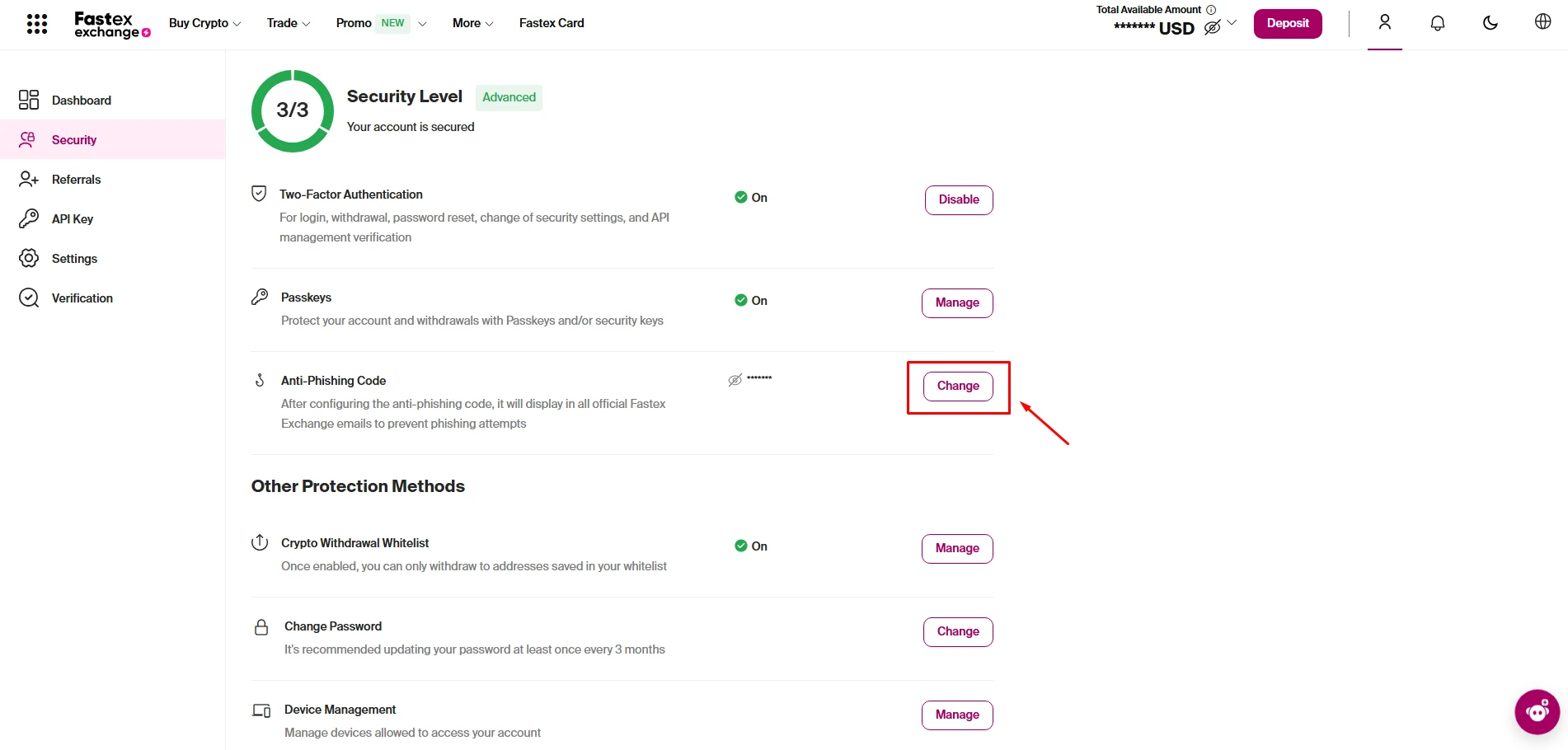Viewport: 1568px width, 750px height.
Task: Click the green check next to 2FA On
Action: coord(741,197)
